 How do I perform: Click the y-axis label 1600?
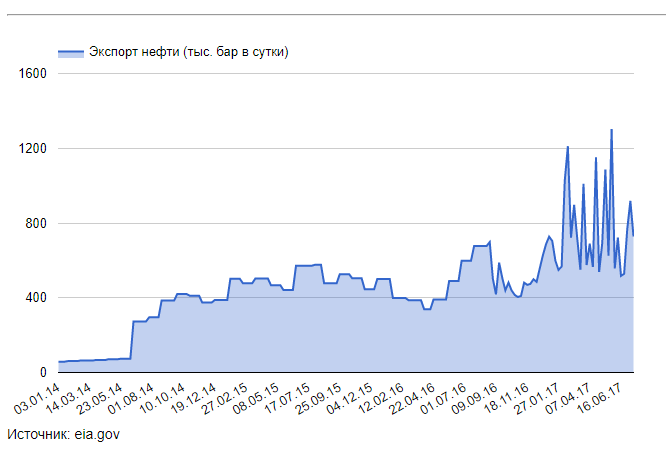coord(33,73)
